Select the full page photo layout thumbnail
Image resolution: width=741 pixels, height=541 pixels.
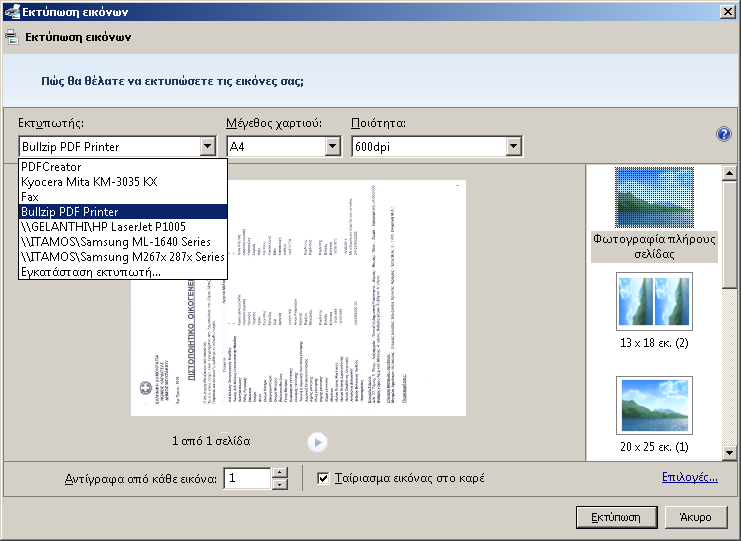click(654, 199)
